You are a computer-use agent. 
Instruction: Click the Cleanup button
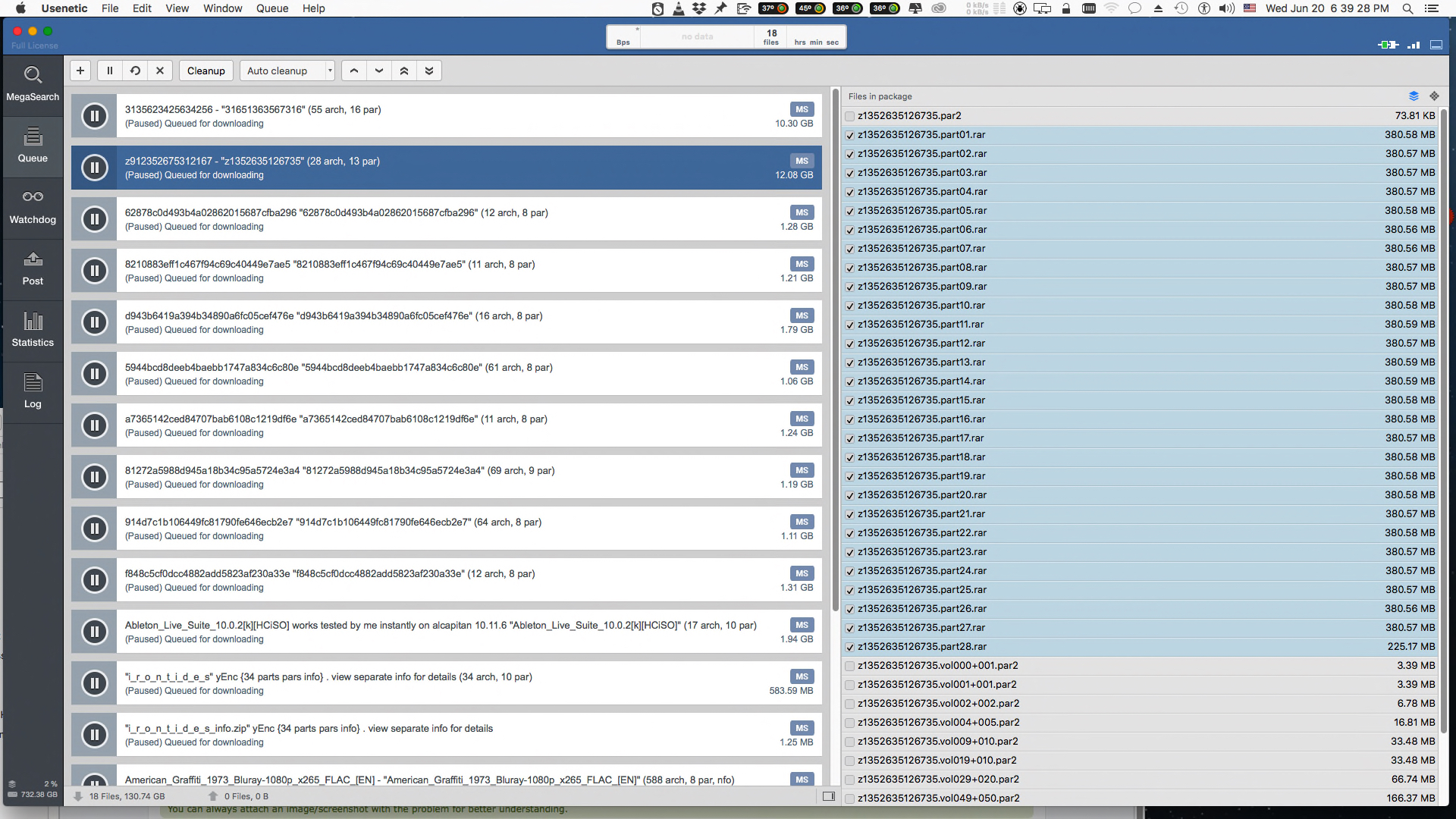pyautogui.click(x=206, y=71)
